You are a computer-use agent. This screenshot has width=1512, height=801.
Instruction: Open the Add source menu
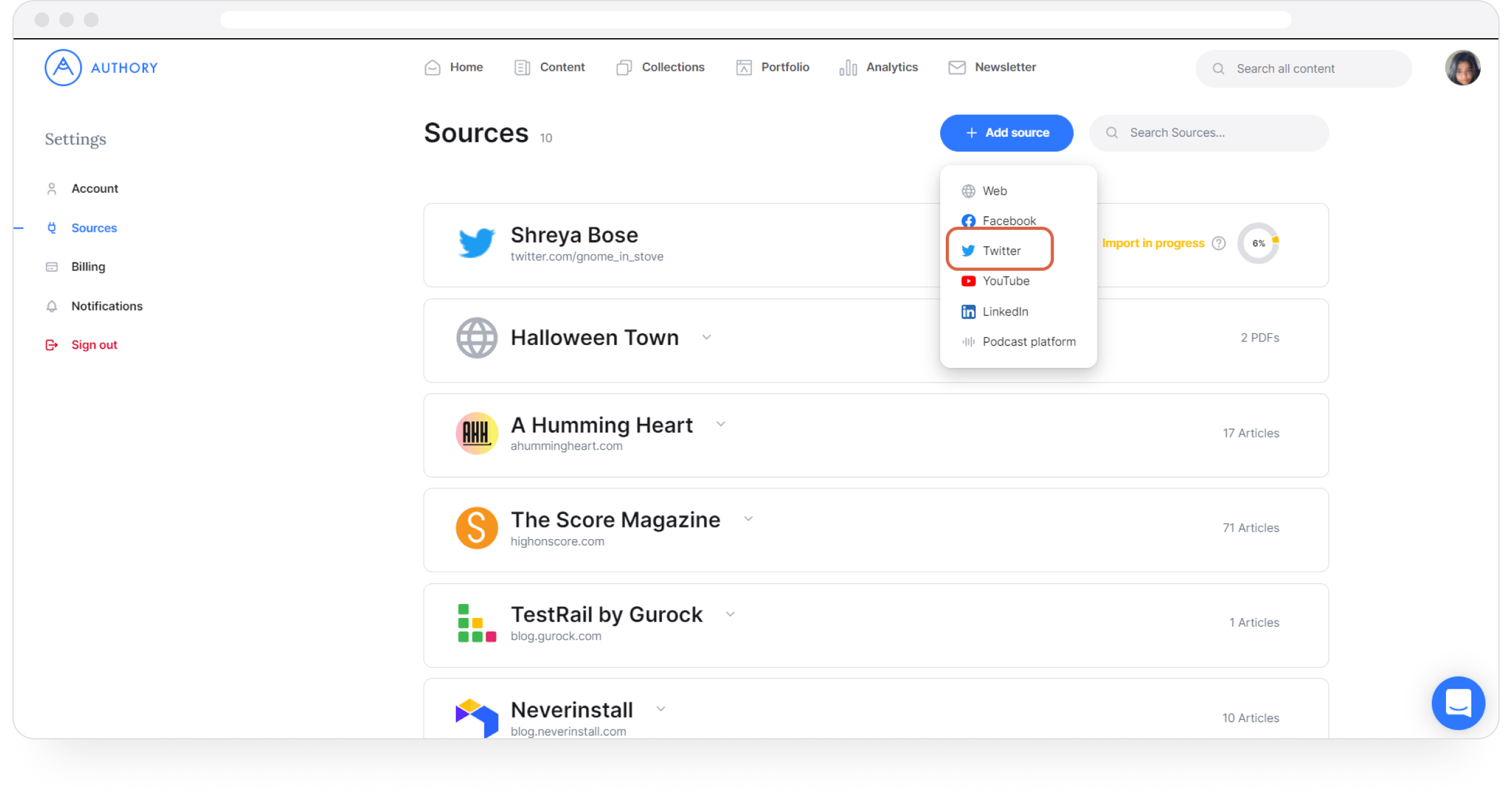pyautogui.click(x=1006, y=132)
